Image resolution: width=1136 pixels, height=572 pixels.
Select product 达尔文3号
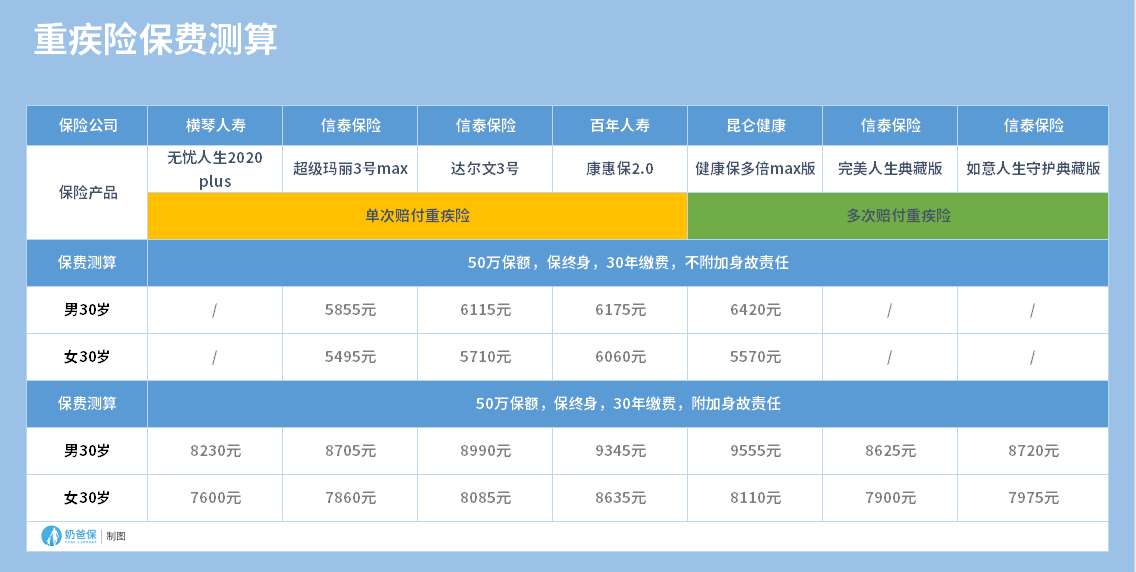coord(485,169)
